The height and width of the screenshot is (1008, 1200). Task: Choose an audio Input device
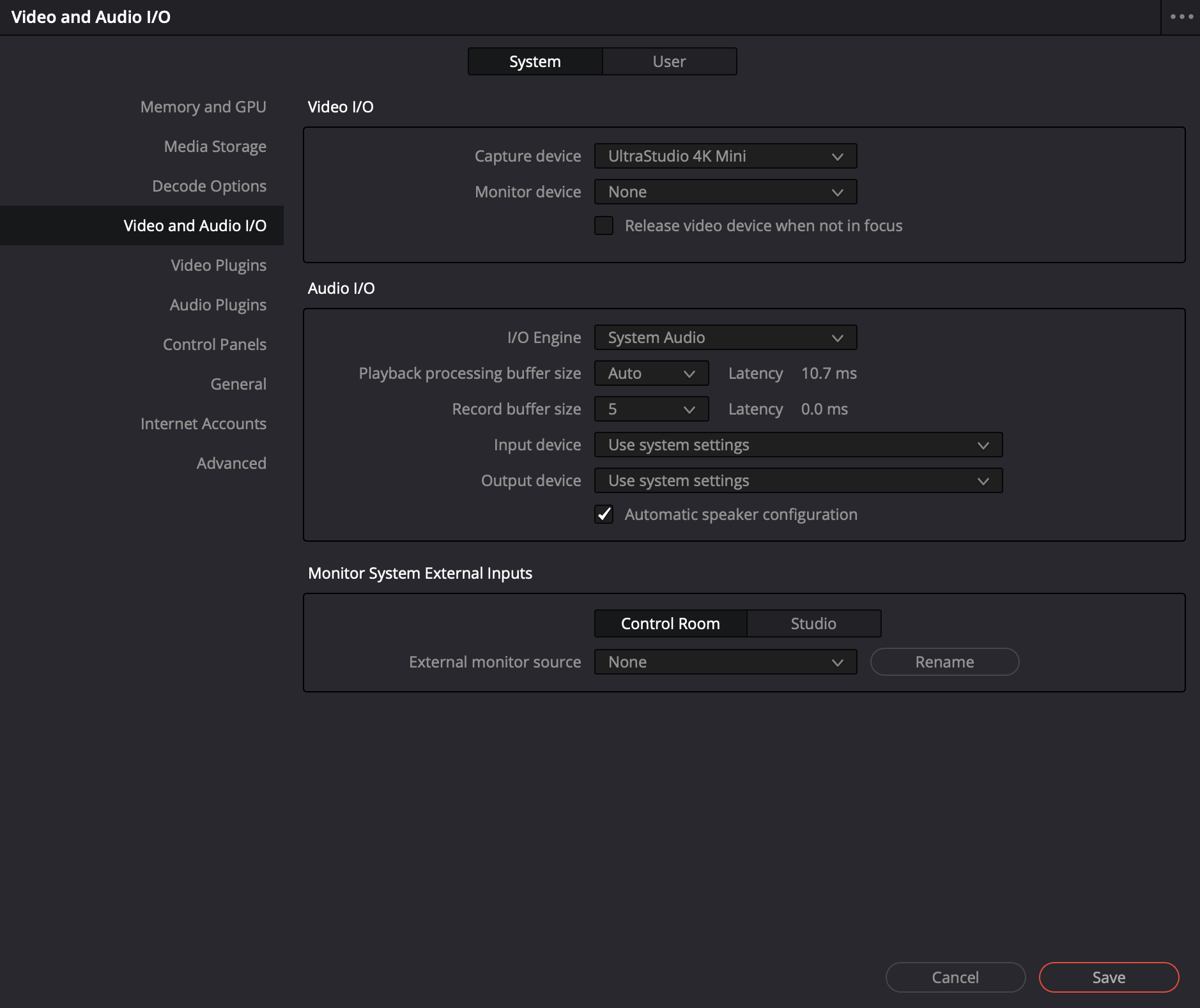[798, 445]
